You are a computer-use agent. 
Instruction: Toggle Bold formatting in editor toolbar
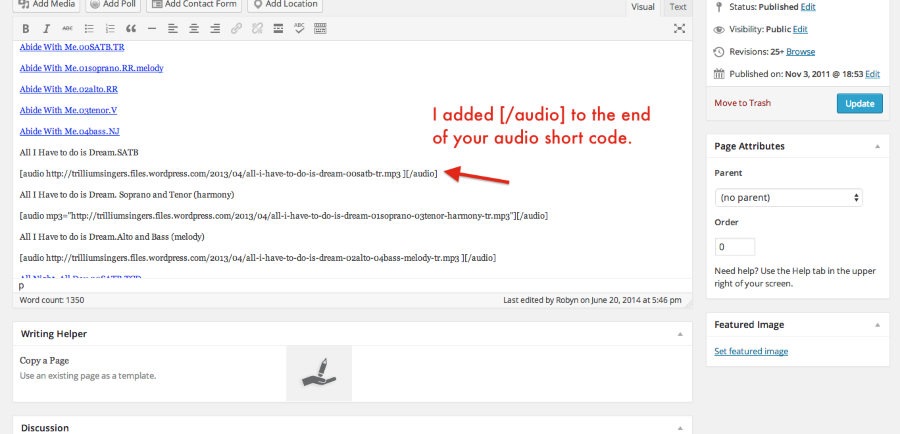pyautogui.click(x=26, y=29)
